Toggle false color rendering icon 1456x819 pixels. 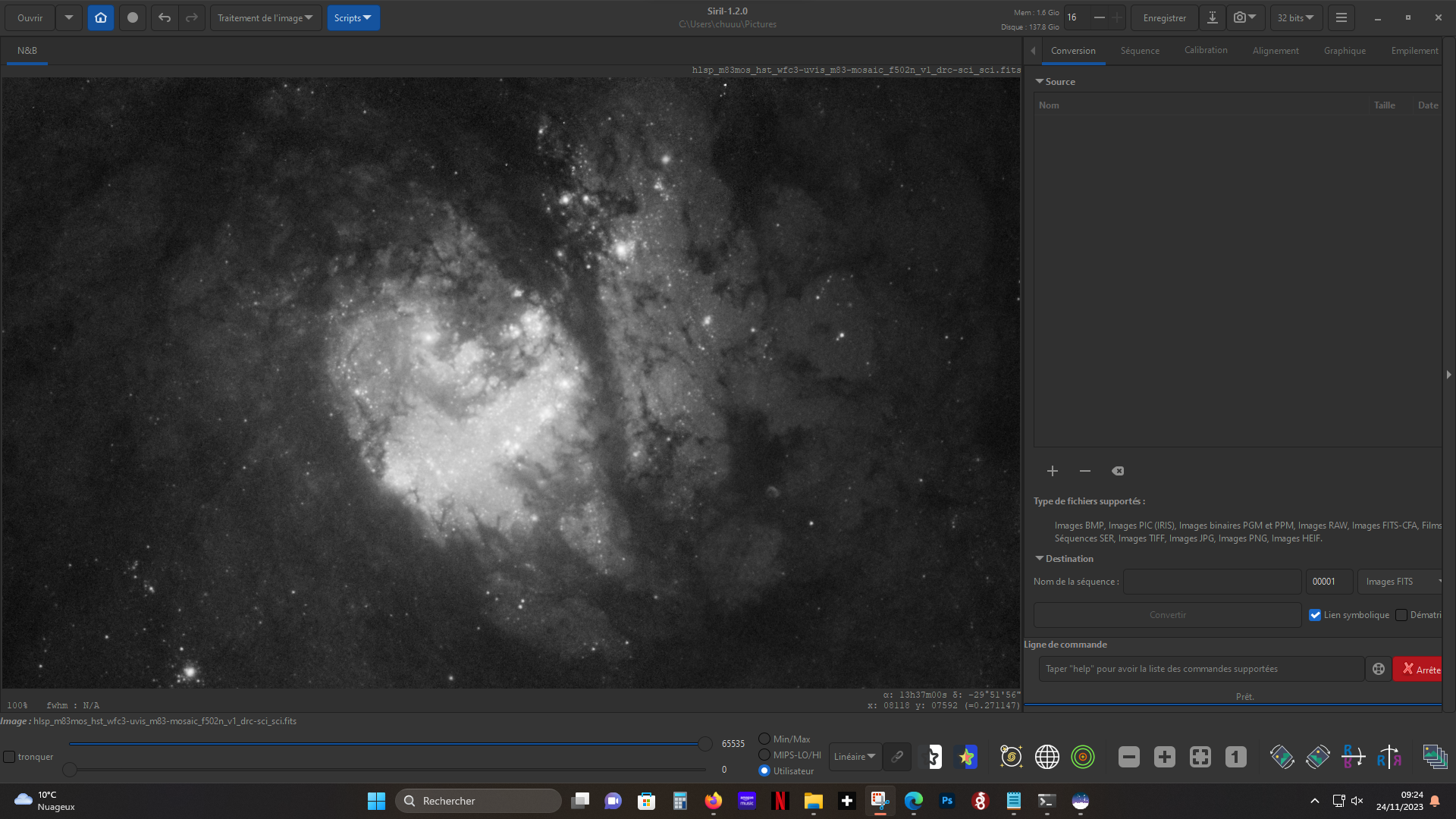click(x=967, y=757)
